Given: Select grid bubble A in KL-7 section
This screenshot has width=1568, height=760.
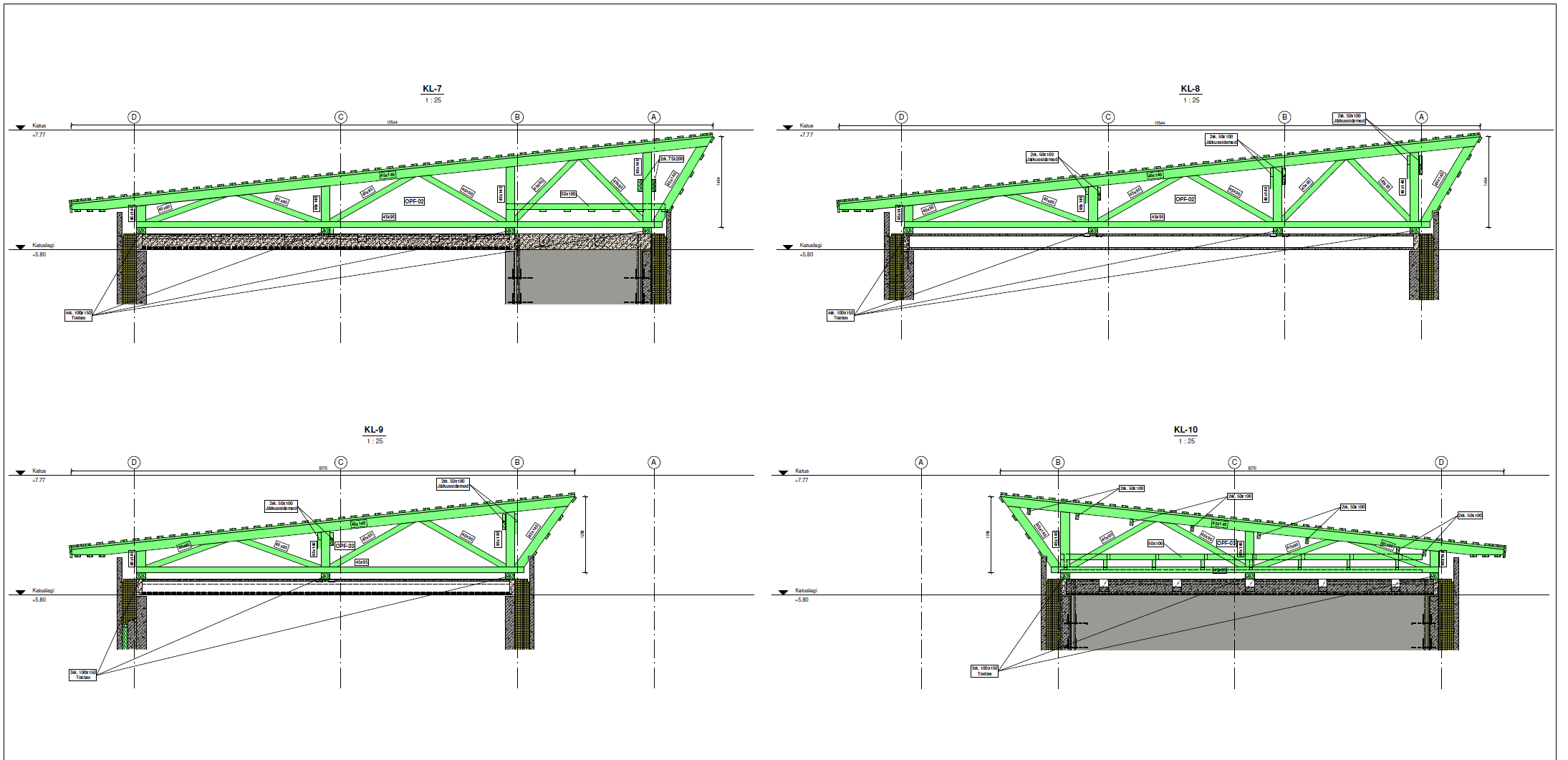Looking at the screenshot, I should click(653, 117).
